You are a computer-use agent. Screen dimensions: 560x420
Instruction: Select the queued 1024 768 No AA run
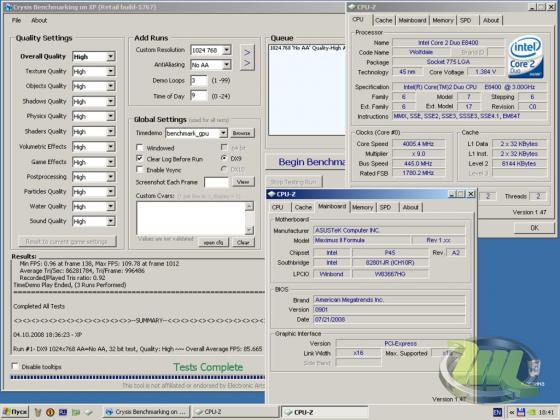[308, 48]
